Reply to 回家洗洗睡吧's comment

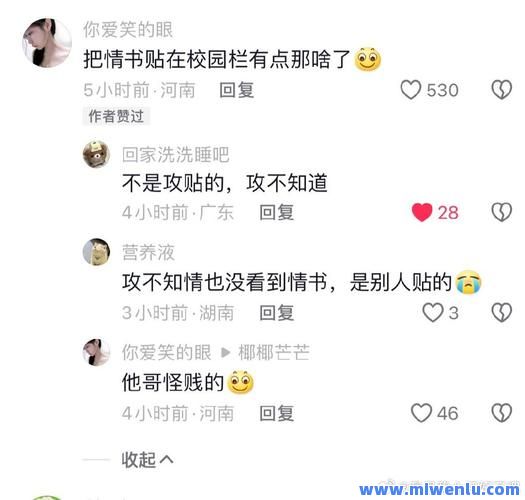277,212
